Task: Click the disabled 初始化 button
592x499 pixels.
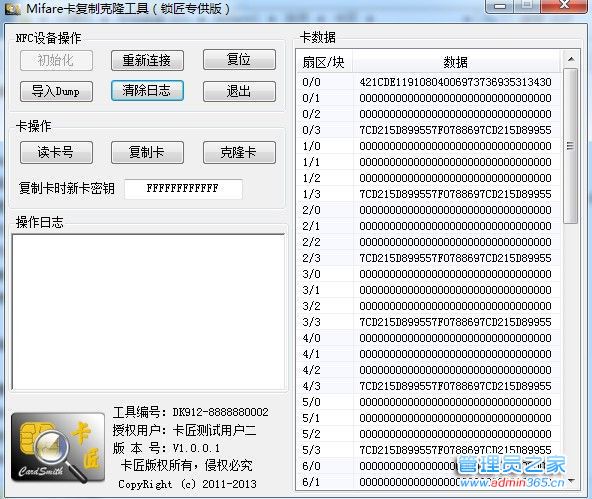Action: point(56,60)
